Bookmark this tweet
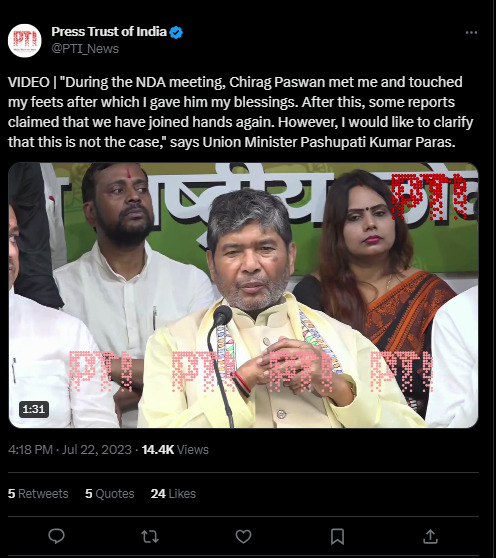 coord(337,536)
